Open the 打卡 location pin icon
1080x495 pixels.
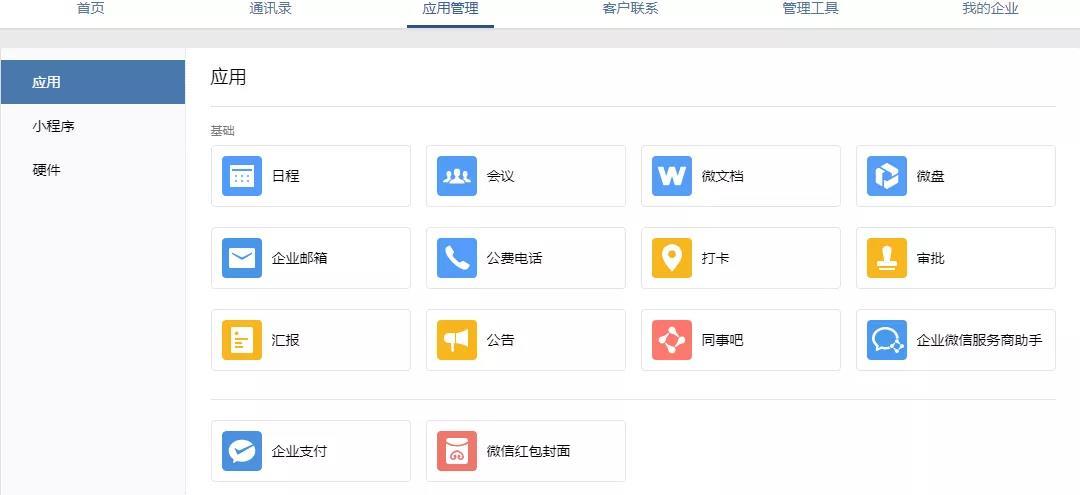(x=672, y=258)
